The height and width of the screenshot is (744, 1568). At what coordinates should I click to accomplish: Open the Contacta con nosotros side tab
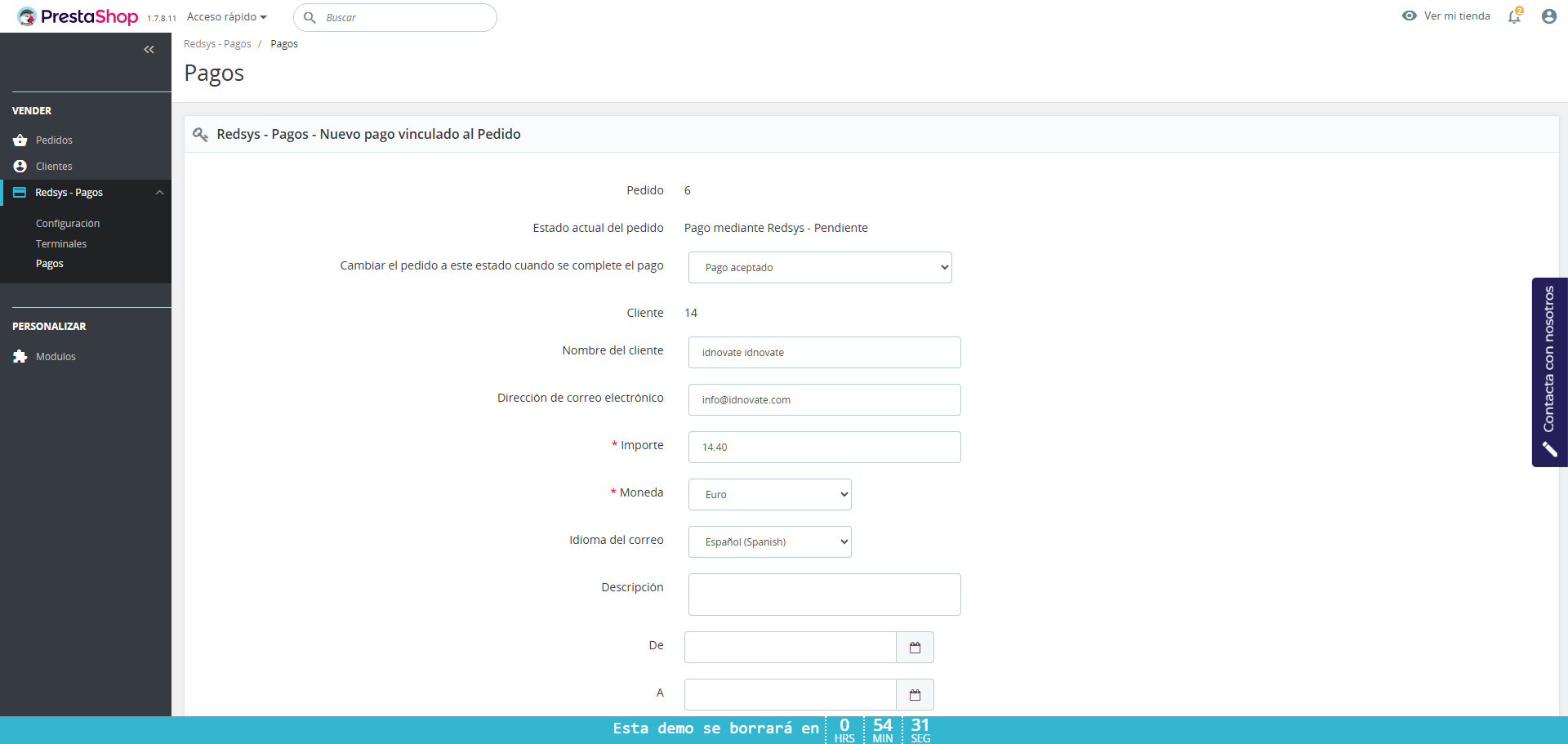point(1549,372)
